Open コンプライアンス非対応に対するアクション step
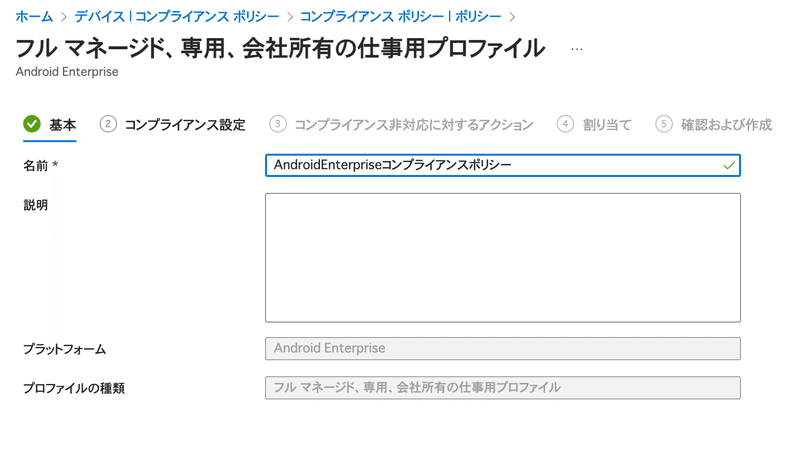This screenshot has height=469, width=800. point(401,125)
